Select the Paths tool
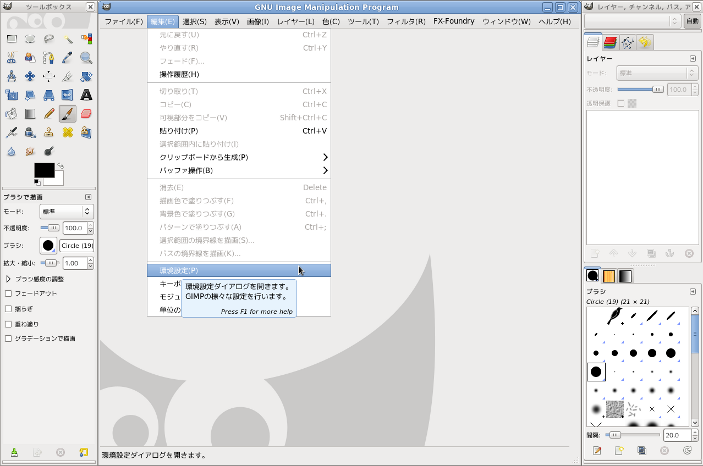Image resolution: width=703 pixels, height=466 pixels. pos(49,58)
